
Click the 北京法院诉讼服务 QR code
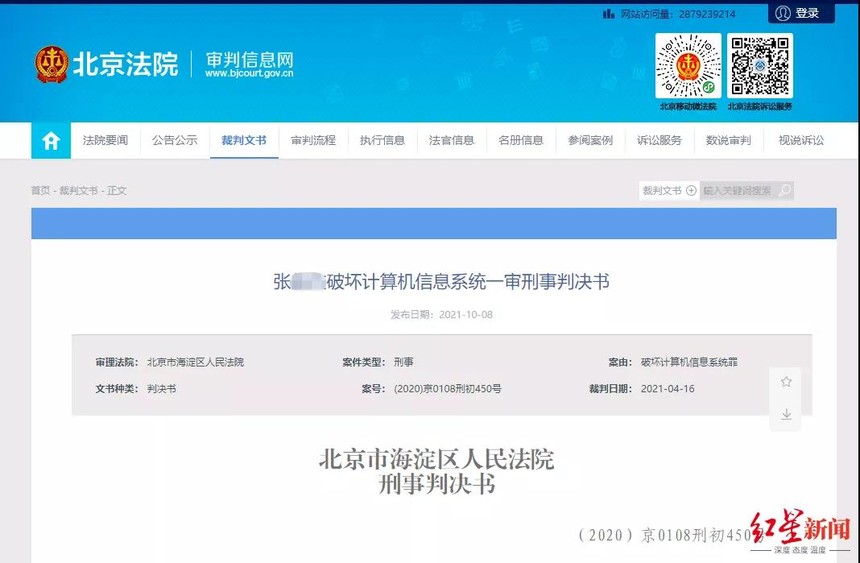coord(760,66)
